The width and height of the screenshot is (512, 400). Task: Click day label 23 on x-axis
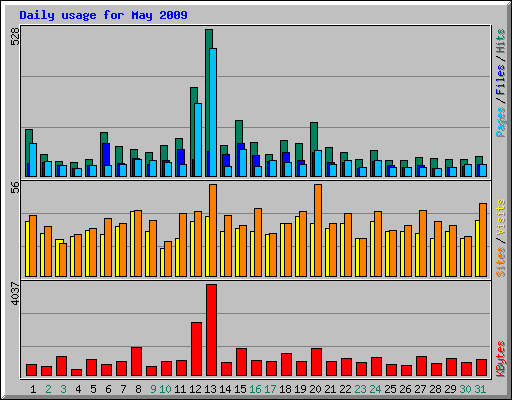click(x=360, y=389)
